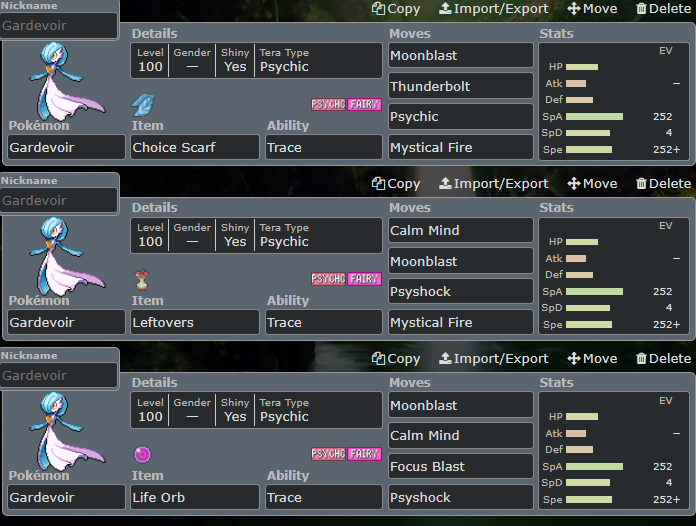
Task: Open the details box of the Choice Scarf set
Action: pyautogui.click(x=256, y=60)
